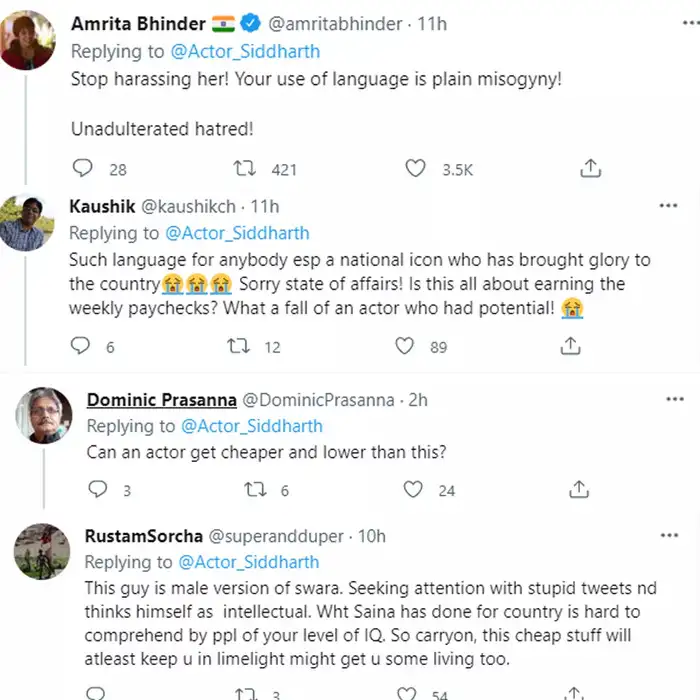The height and width of the screenshot is (700, 700).
Task: Reply to Amrita Bhinder's tweet
Action: 83,168
